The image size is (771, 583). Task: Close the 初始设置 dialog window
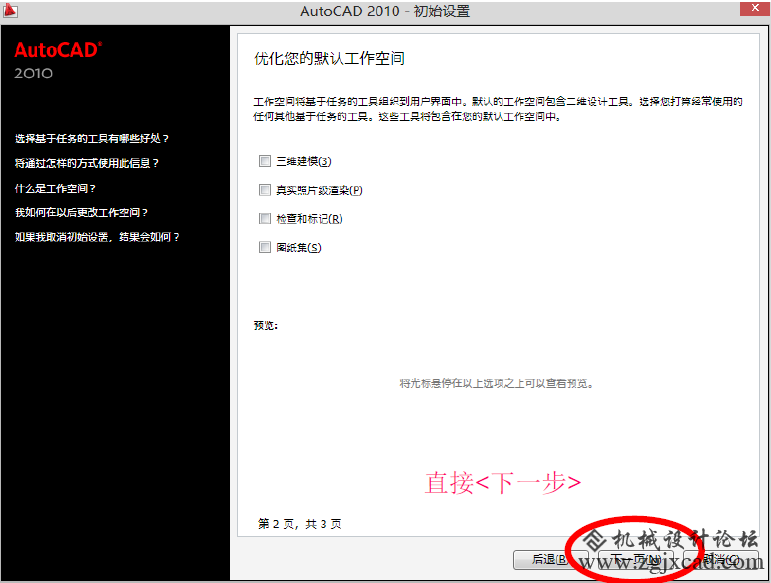click(755, 8)
